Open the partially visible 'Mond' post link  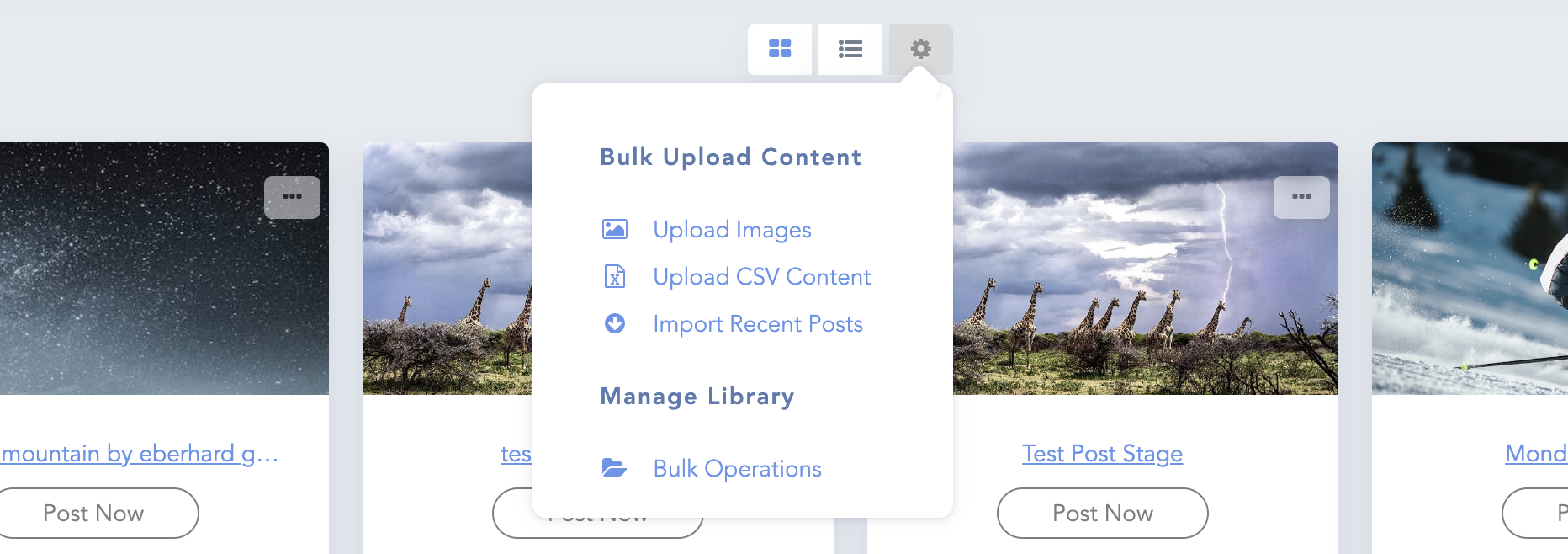pos(1535,454)
